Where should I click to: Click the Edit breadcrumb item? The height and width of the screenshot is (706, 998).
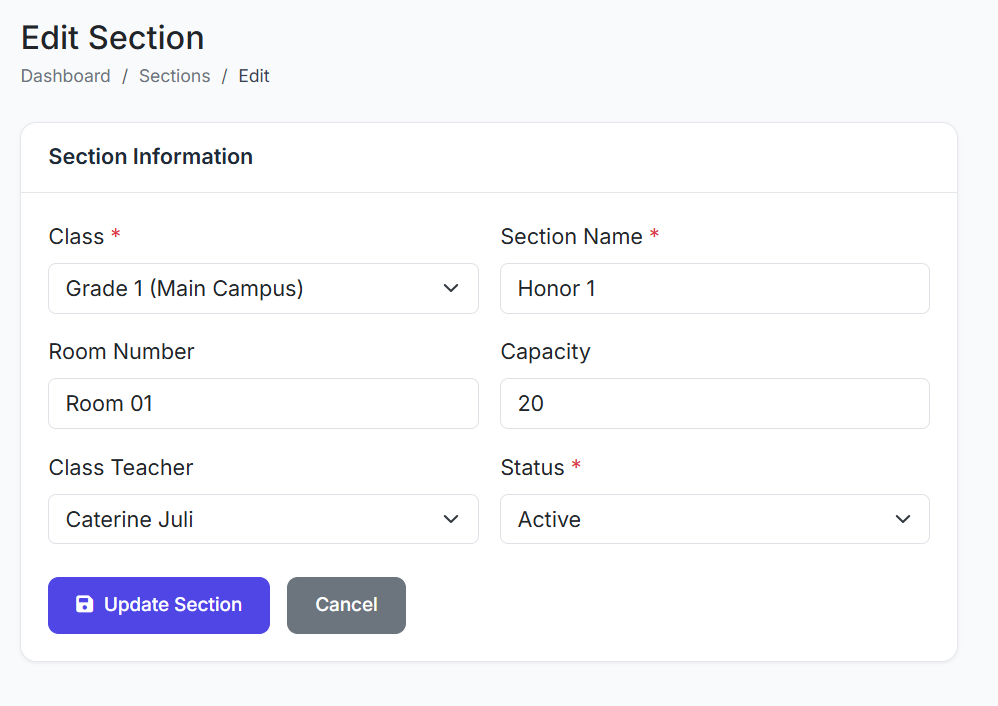[254, 76]
